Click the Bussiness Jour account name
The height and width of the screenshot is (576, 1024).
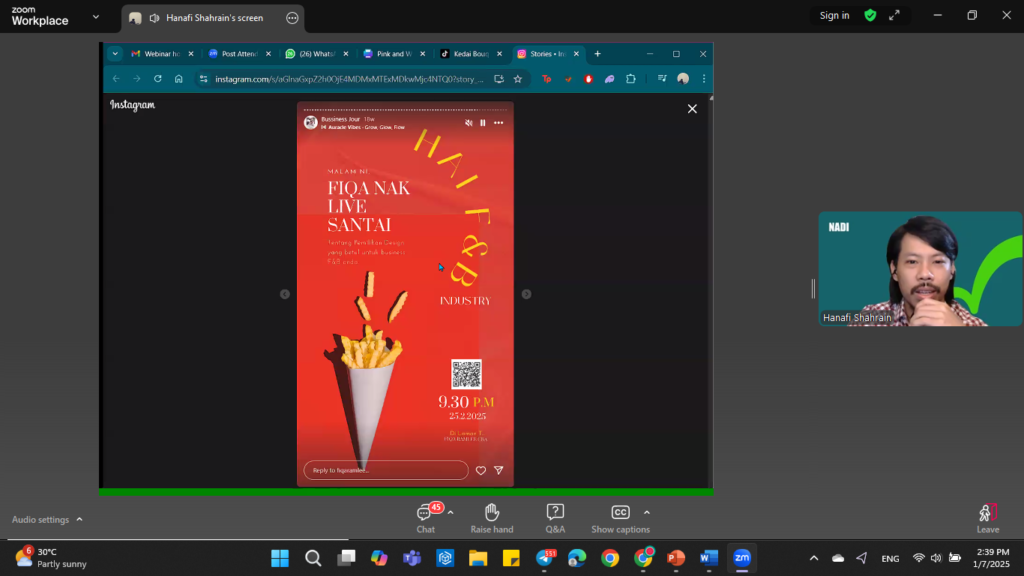pos(340,120)
